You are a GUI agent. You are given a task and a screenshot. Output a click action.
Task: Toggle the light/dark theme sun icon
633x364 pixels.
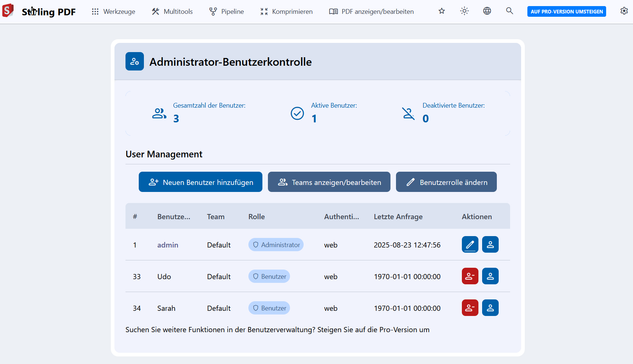(x=464, y=11)
